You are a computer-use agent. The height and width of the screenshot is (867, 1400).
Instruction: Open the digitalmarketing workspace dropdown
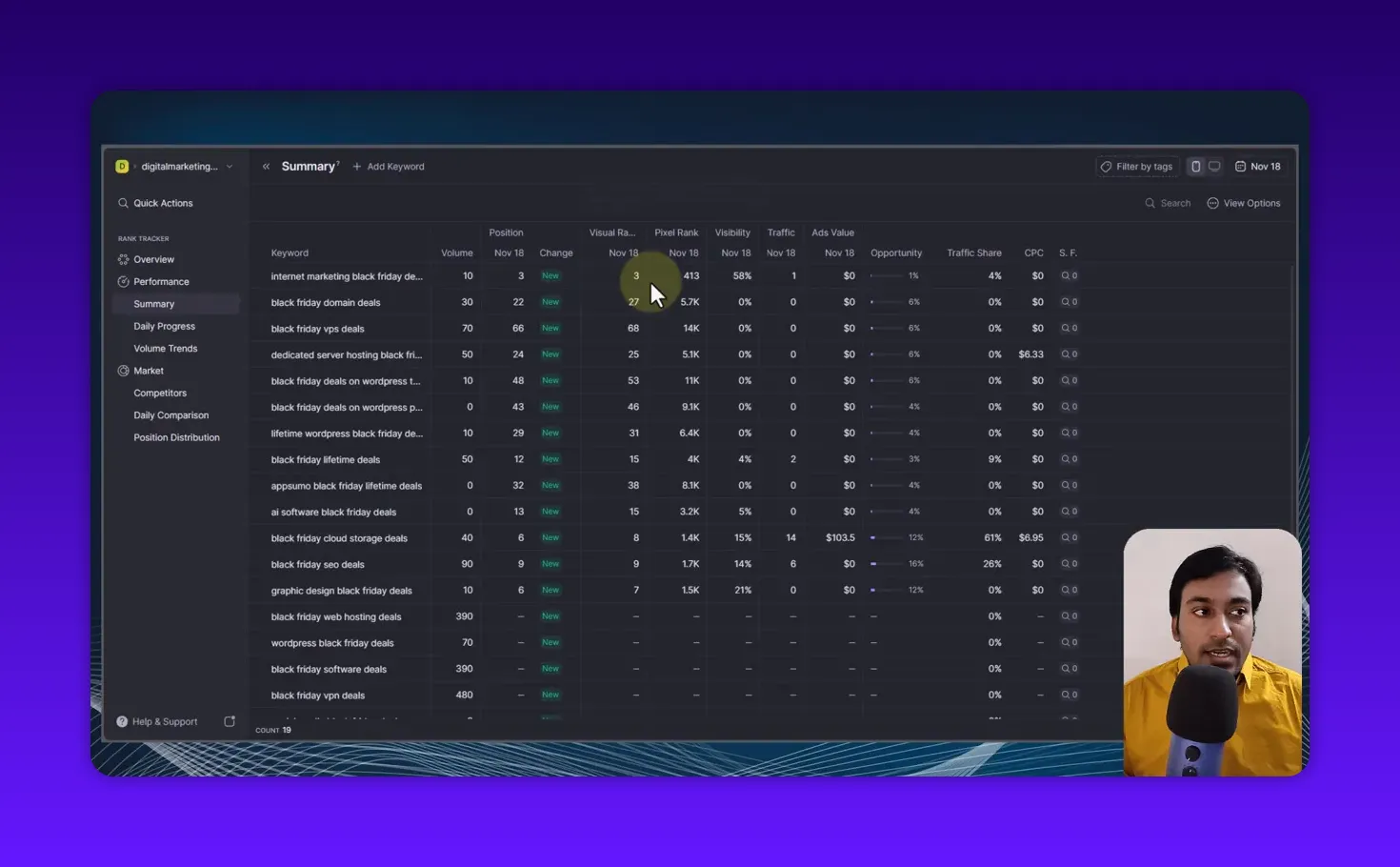coord(230,166)
